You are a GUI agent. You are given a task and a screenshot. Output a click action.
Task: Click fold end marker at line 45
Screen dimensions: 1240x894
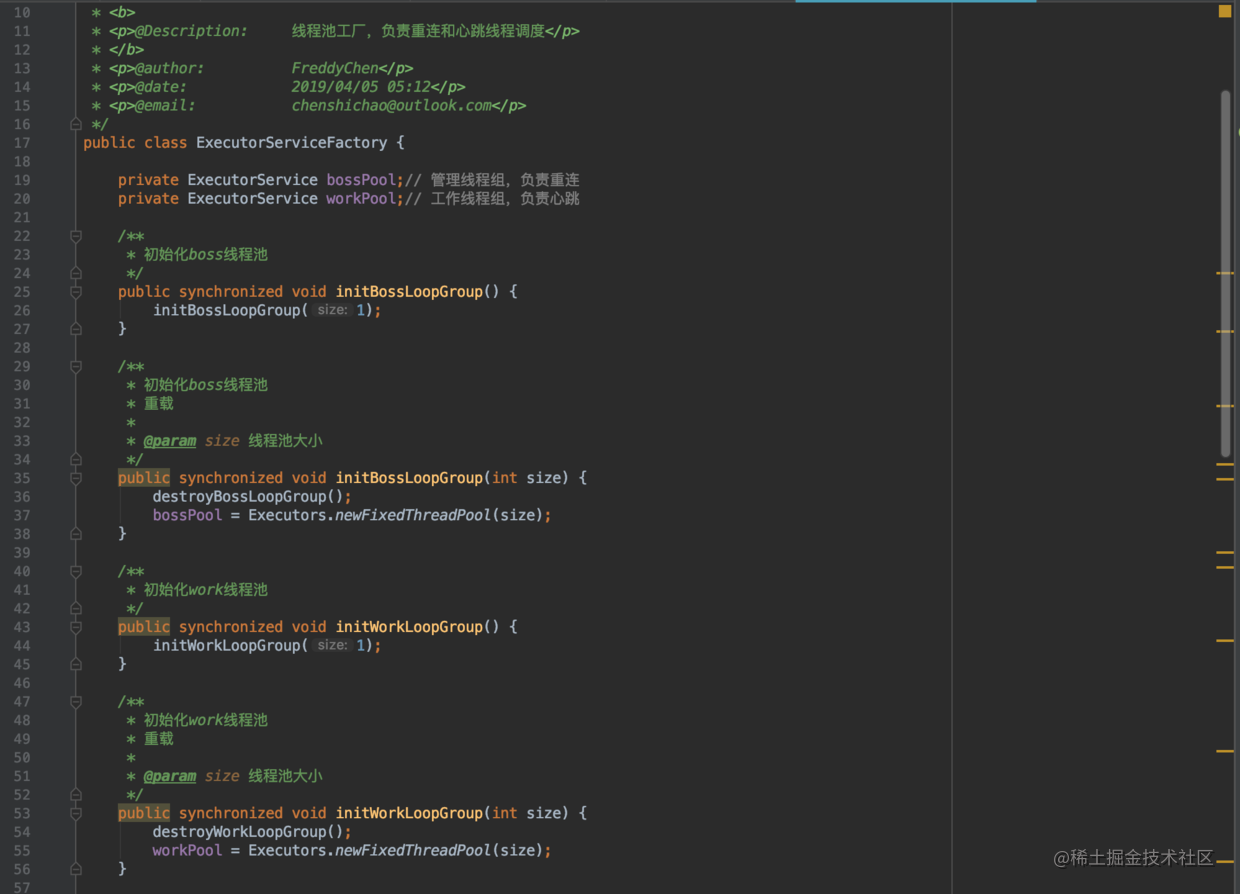coord(76,664)
